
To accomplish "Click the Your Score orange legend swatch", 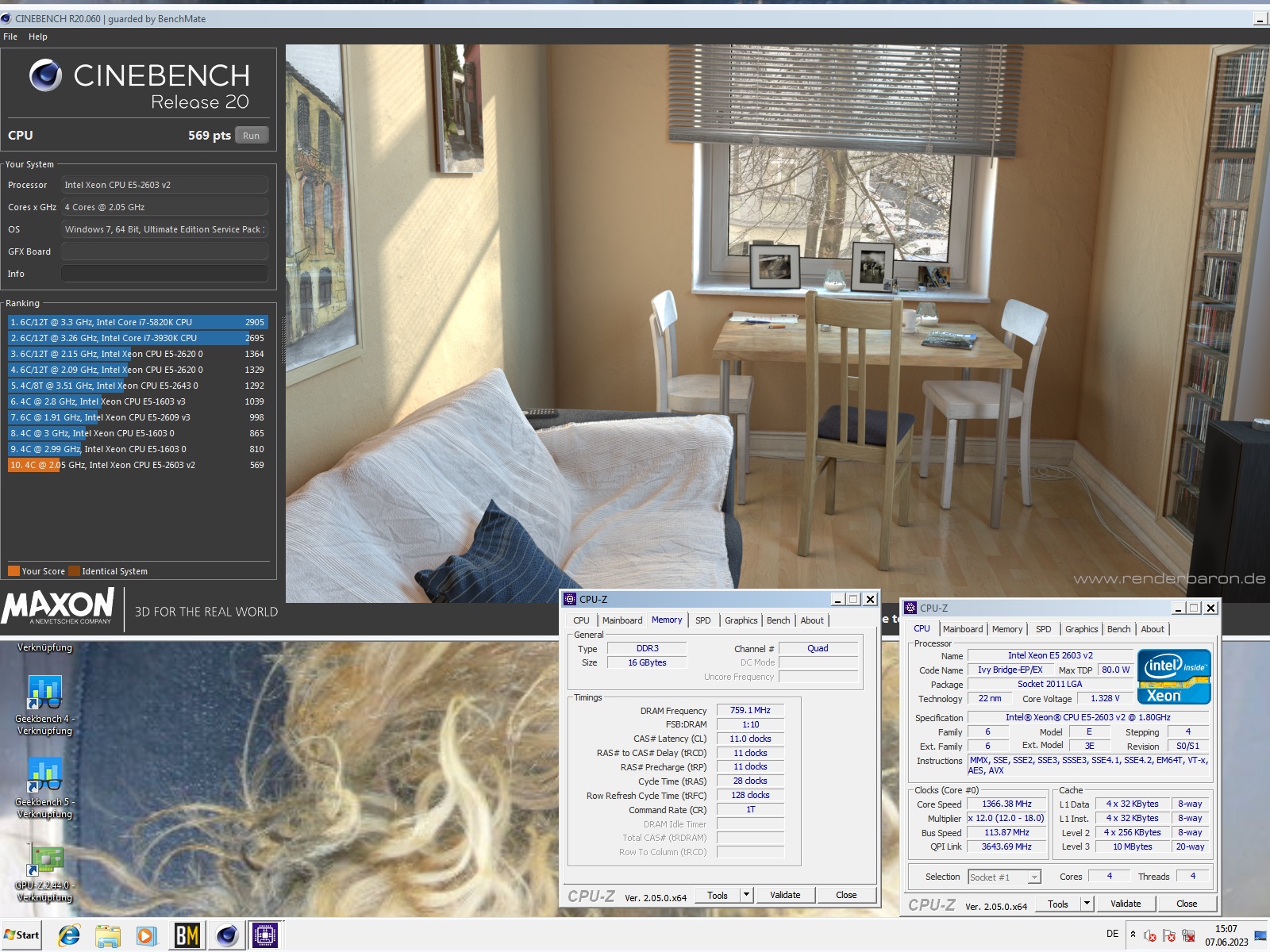I will tap(13, 571).
